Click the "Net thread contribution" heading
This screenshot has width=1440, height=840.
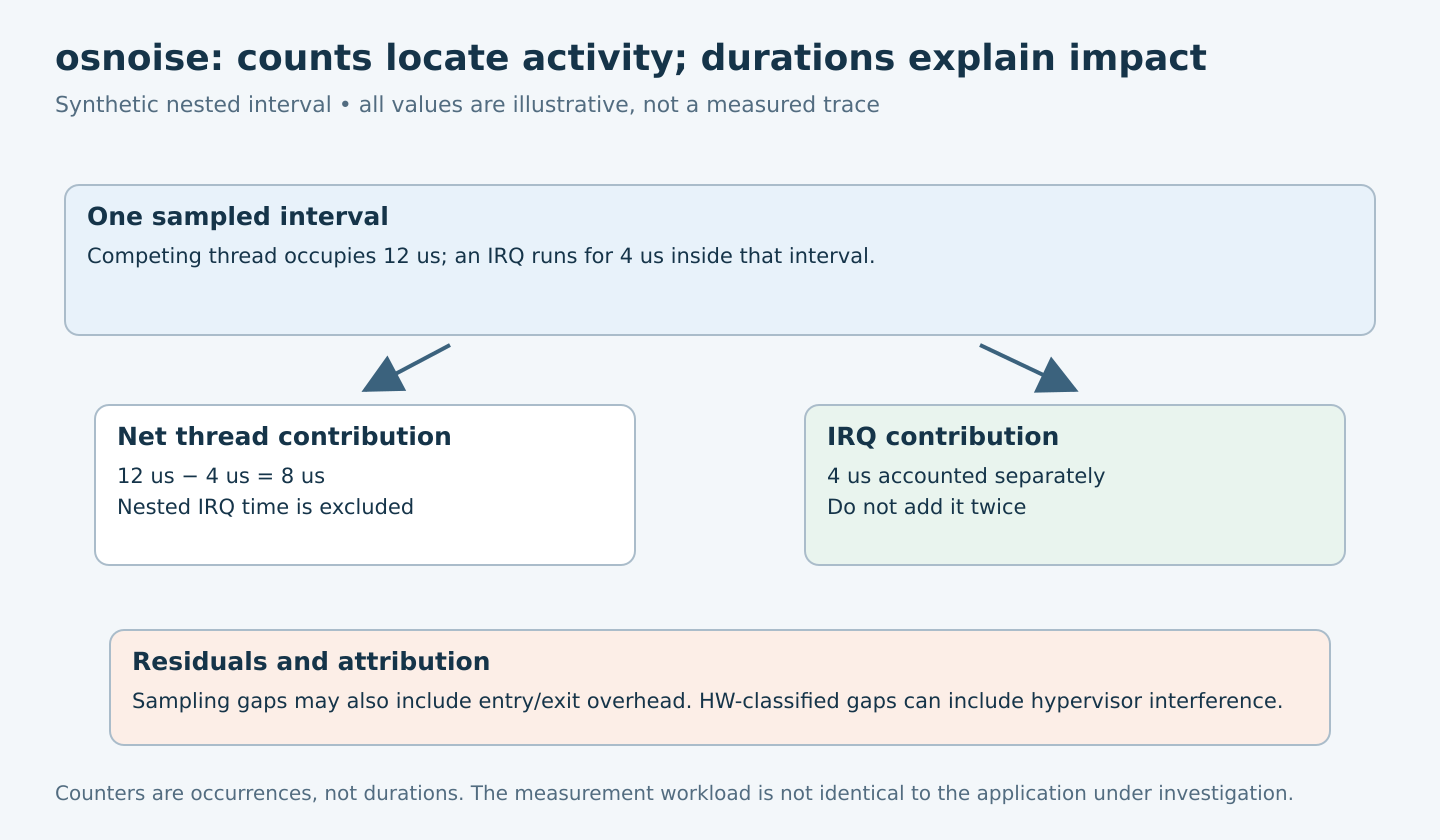click(x=284, y=437)
